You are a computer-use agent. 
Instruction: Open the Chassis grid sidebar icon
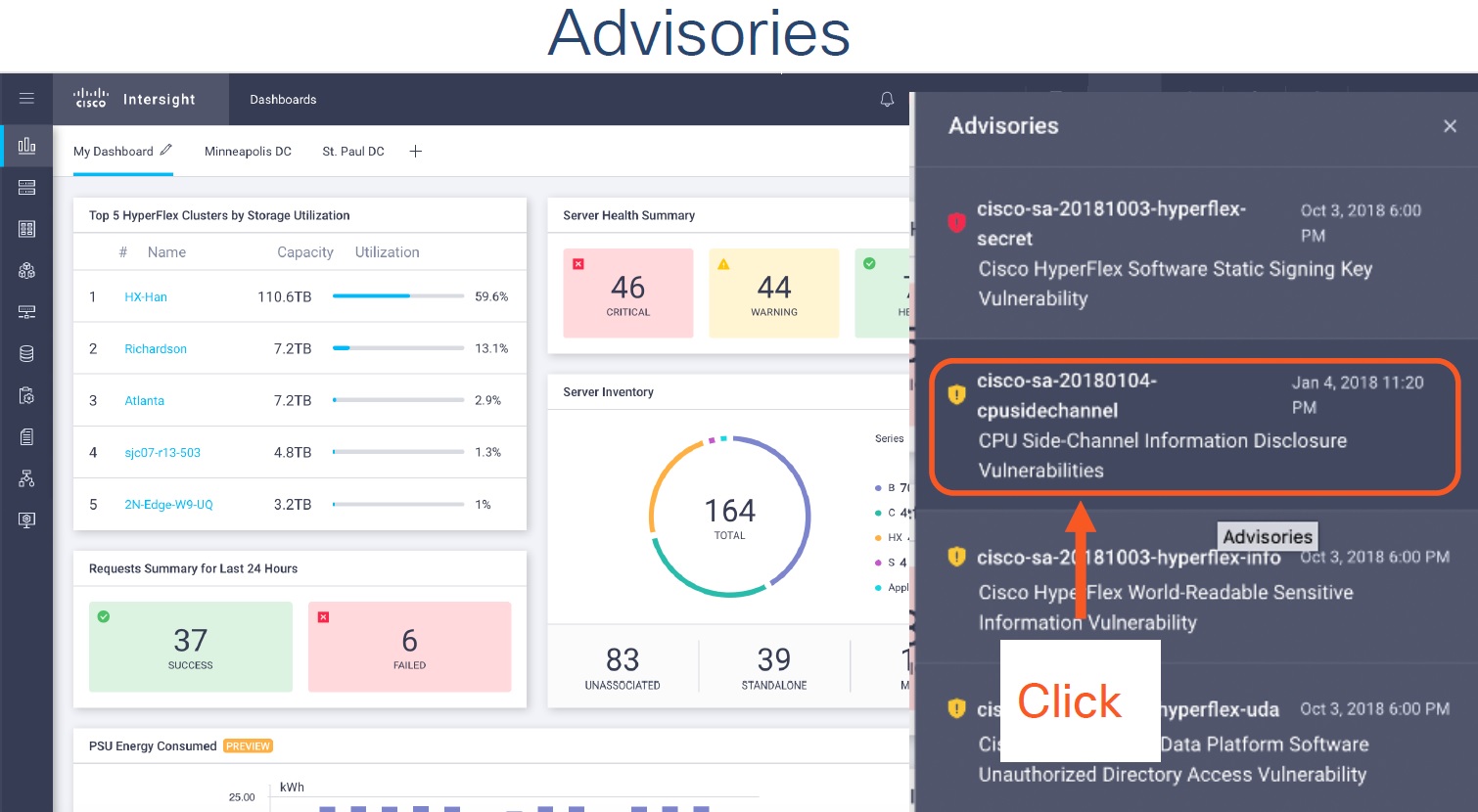pyautogui.click(x=26, y=229)
